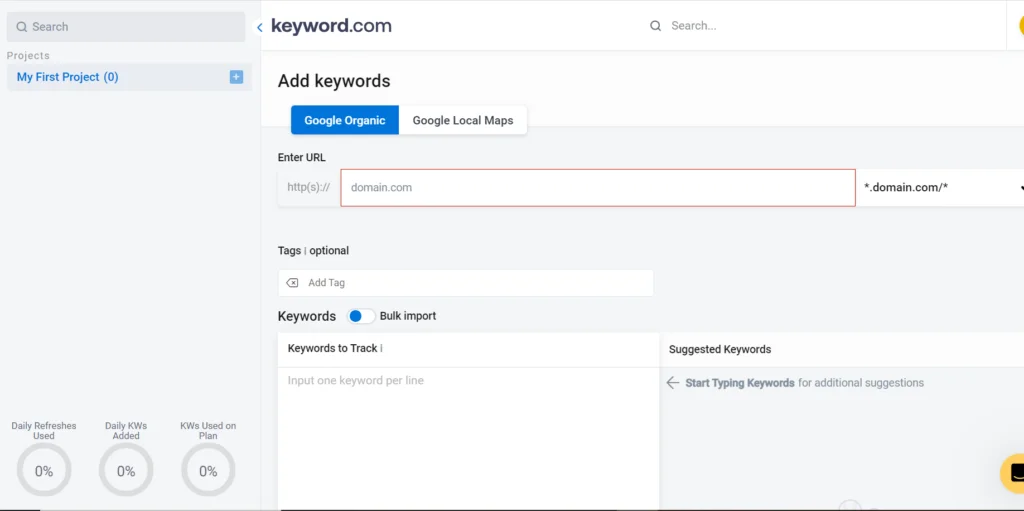
Task: Click the left arrow beside Start Typing Keywords
Action: 673,383
